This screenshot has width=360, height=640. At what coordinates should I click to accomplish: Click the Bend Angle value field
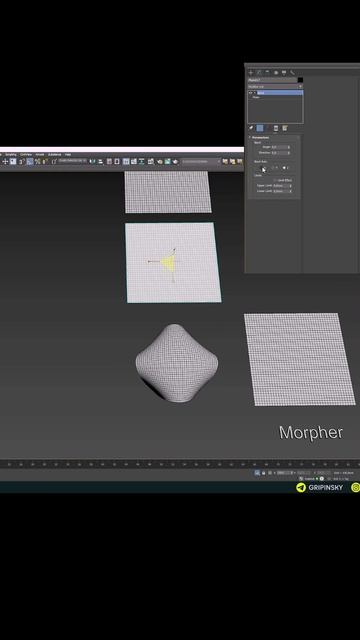click(x=281, y=147)
